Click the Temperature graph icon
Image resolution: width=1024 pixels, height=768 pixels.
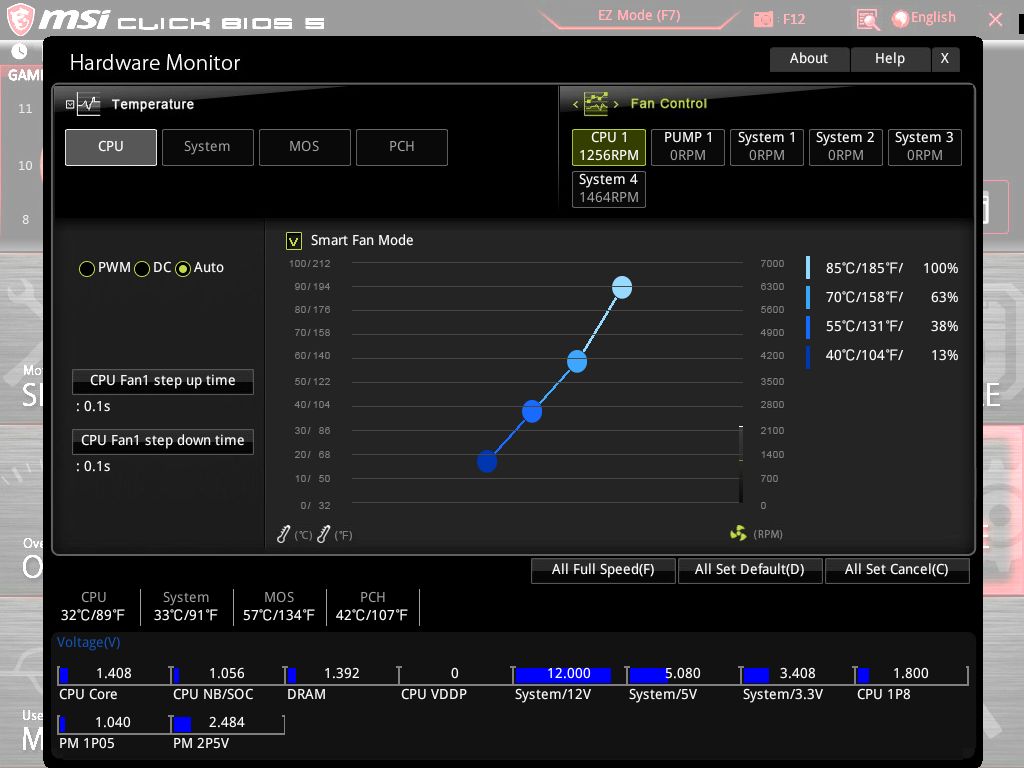[89, 104]
